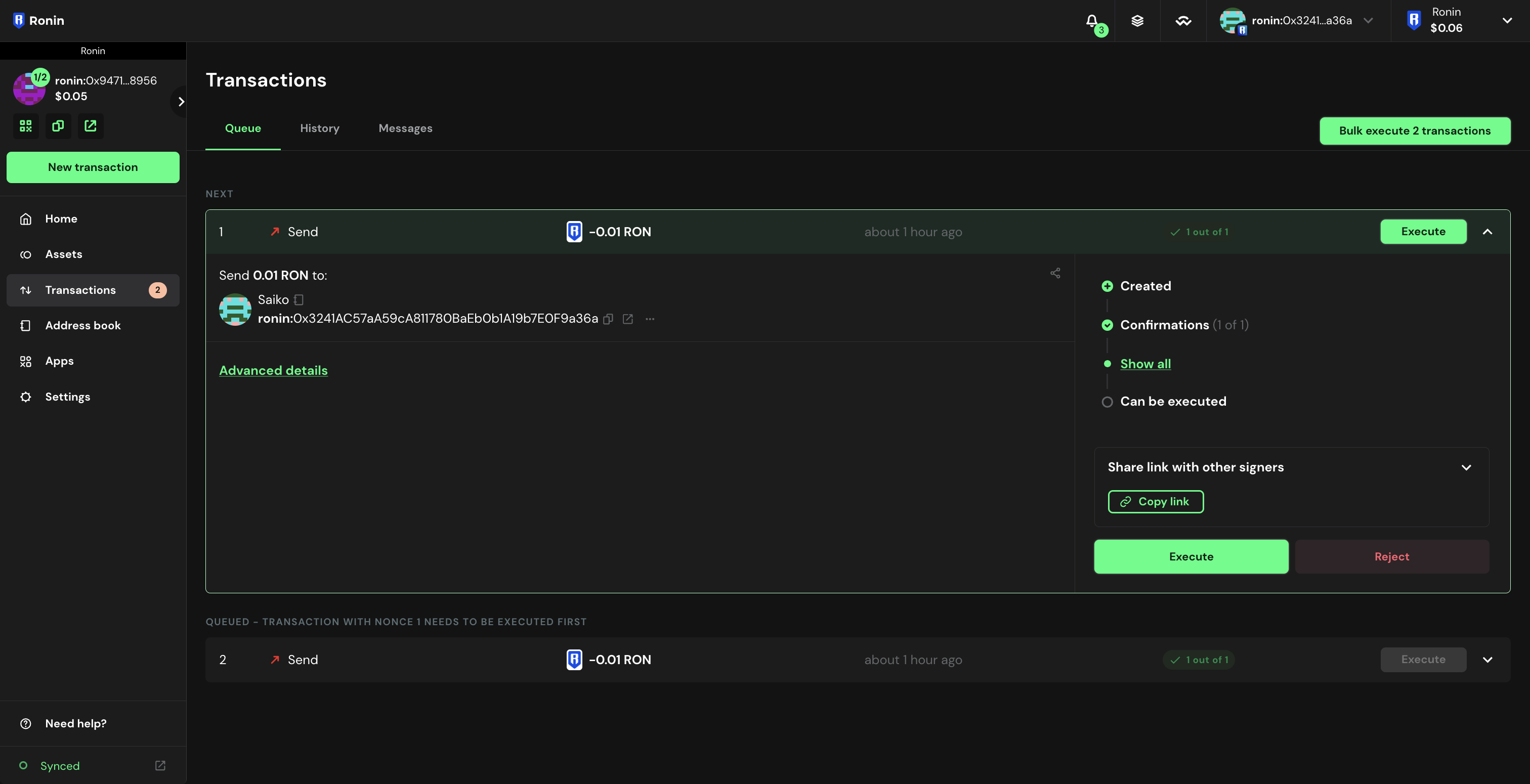Screen dimensions: 1530x784
Task: Open Apps in the sidebar
Action: tap(93, 361)
